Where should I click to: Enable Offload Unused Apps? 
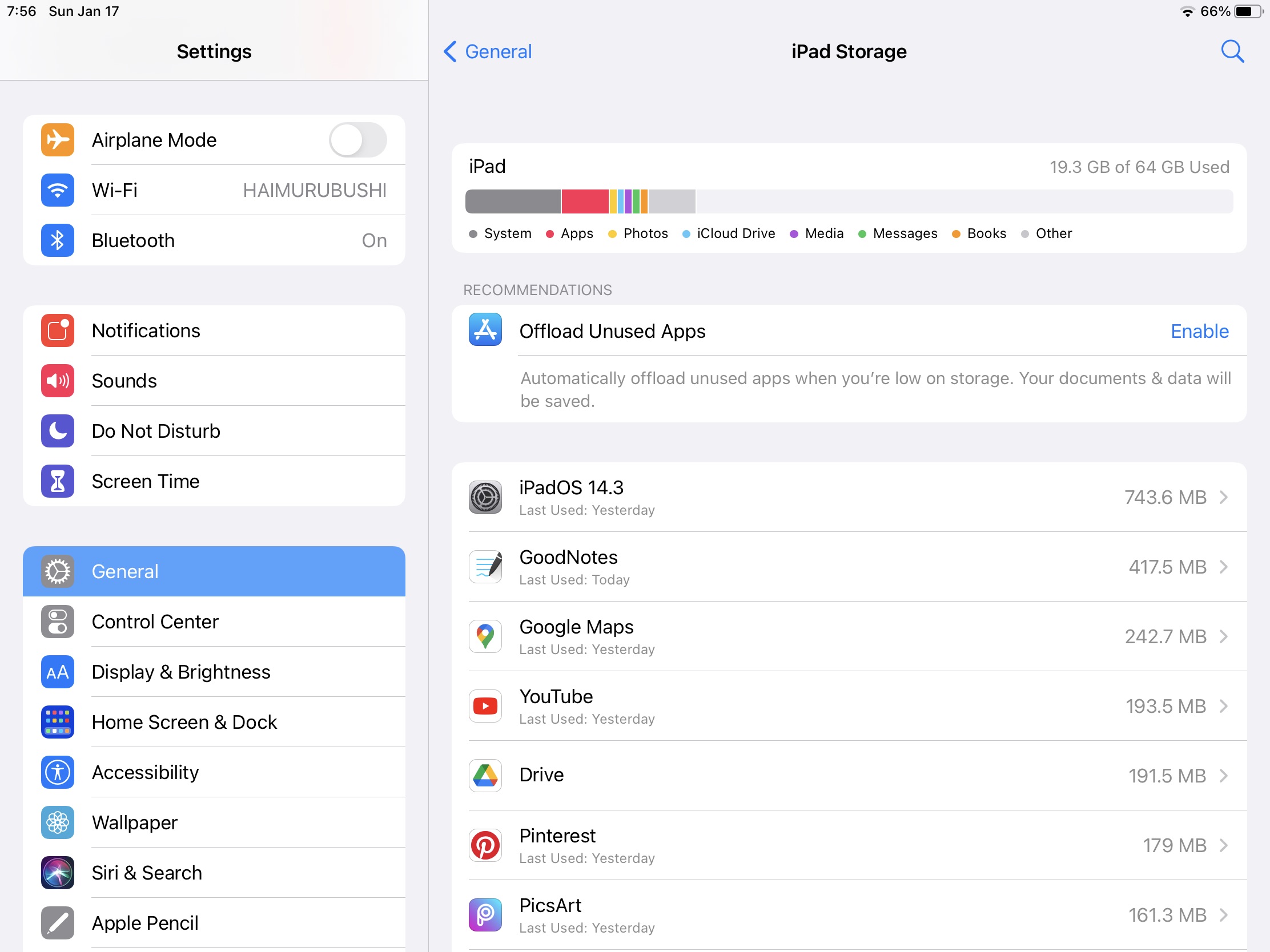(x=1199, y=331)
